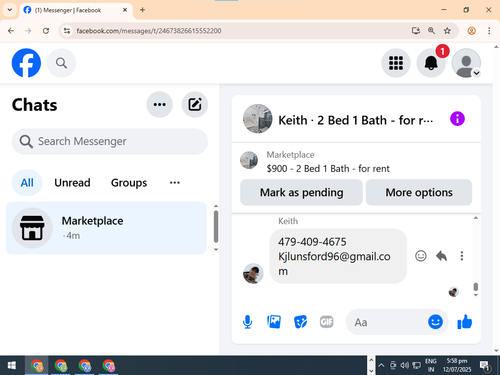Select the All chats filter
Screen dimensions: 500x375
27,183
